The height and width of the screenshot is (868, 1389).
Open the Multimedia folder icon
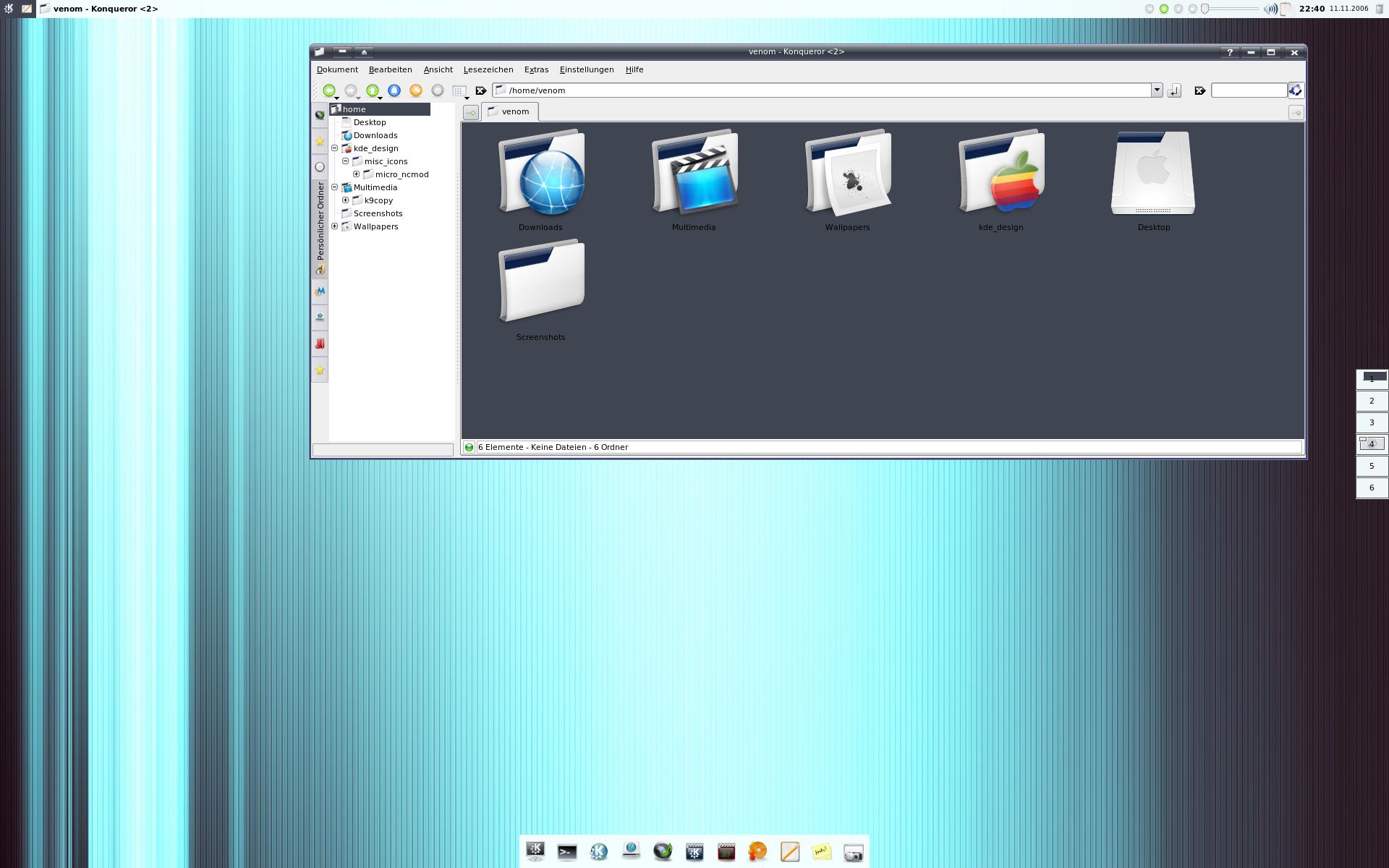click(694, 172)
